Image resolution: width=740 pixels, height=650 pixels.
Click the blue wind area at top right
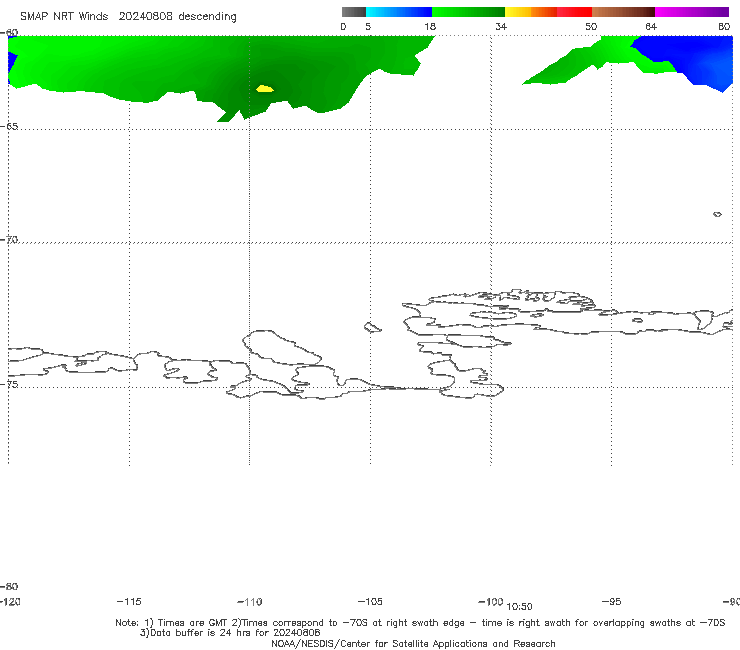(x=690, y=58)
